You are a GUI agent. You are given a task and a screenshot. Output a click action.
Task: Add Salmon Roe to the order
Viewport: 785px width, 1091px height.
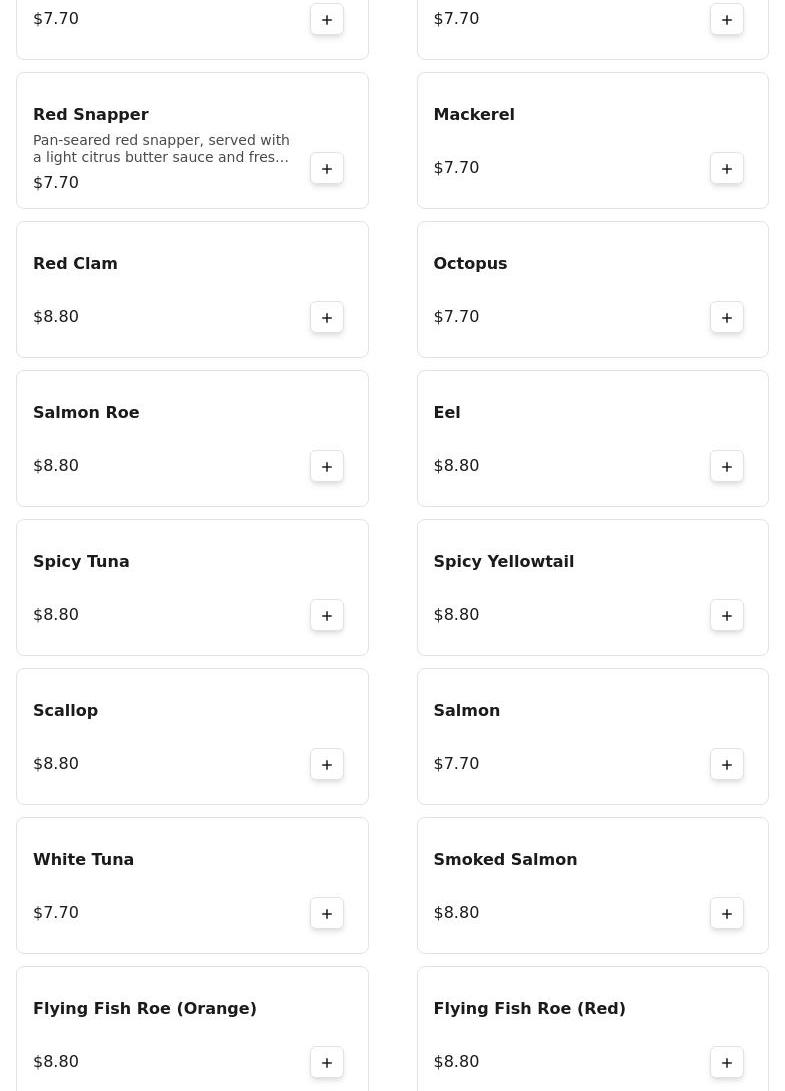[x=327, y=466]
